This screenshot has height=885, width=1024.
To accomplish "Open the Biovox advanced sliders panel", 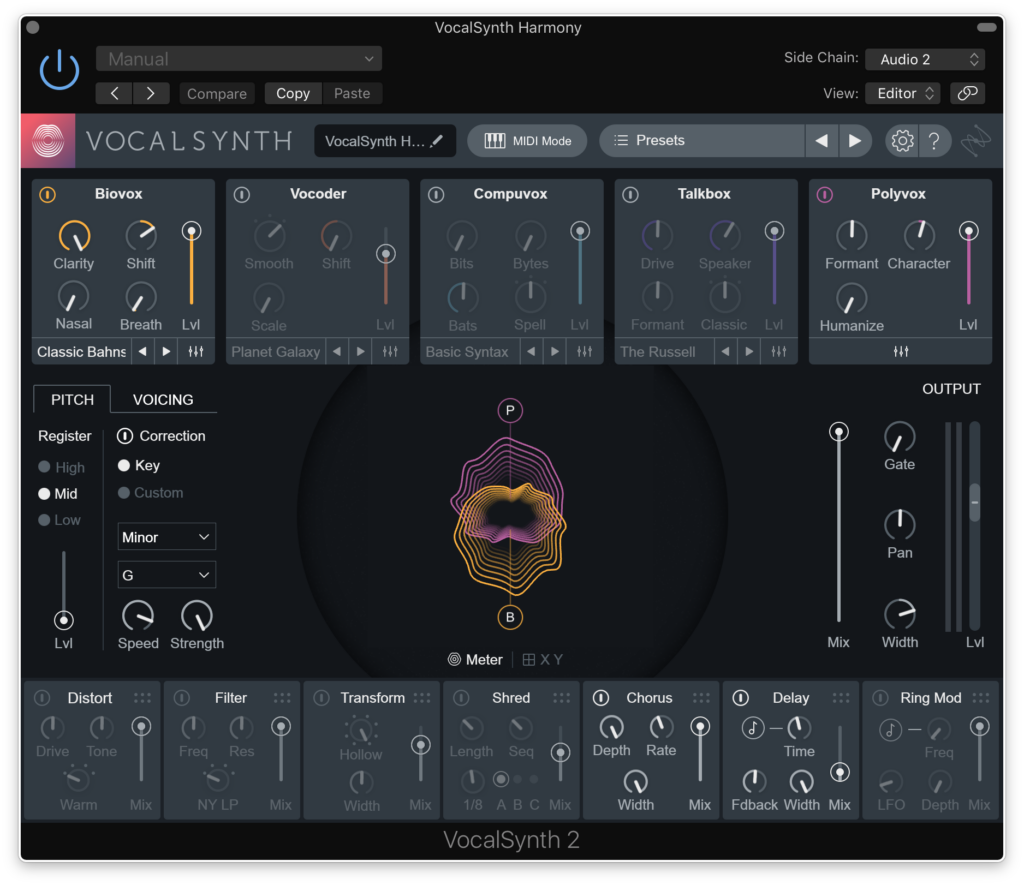I will point(196,351).
